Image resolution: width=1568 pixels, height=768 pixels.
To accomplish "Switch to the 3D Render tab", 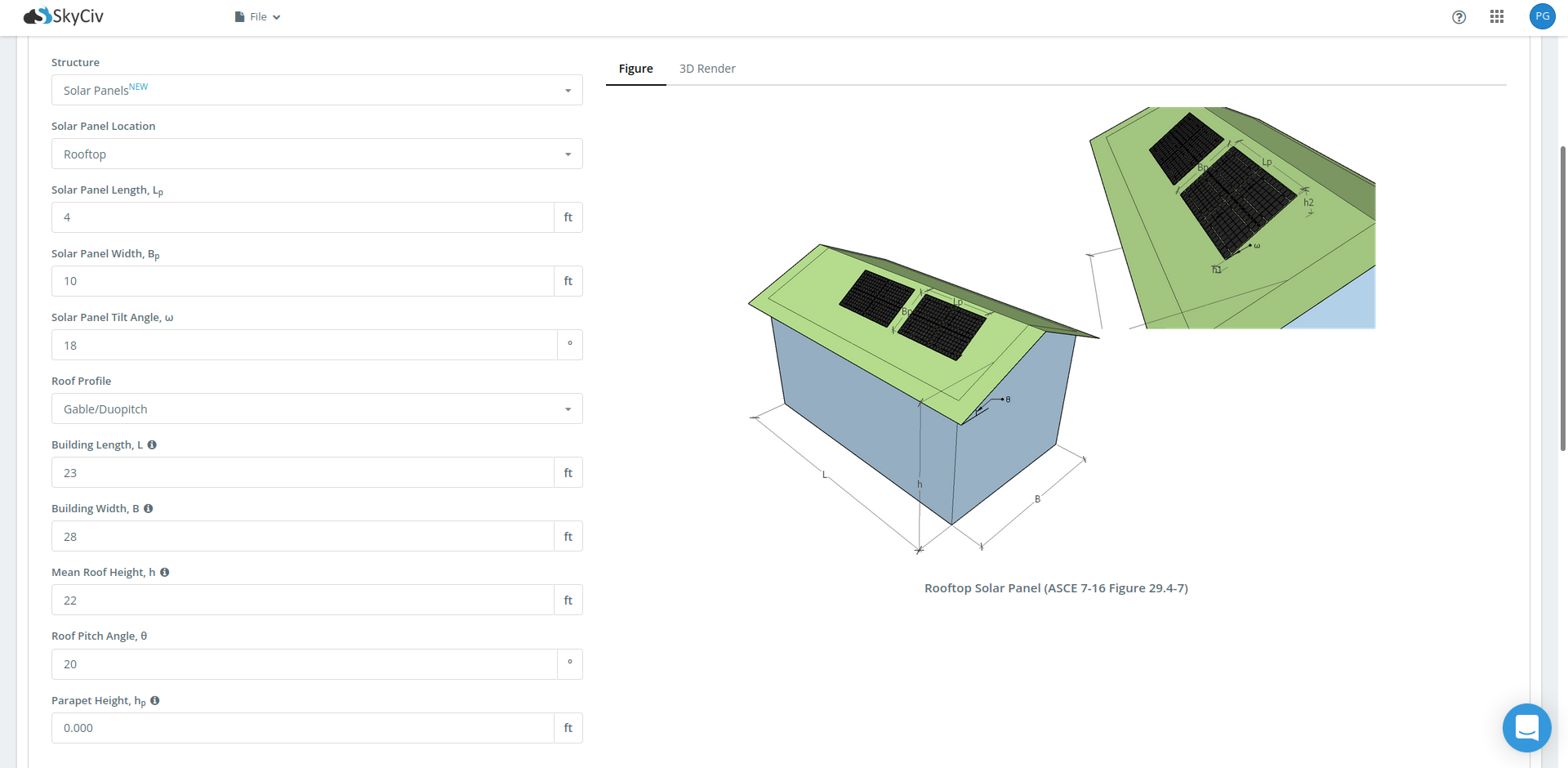I will (x=707, y=69).
